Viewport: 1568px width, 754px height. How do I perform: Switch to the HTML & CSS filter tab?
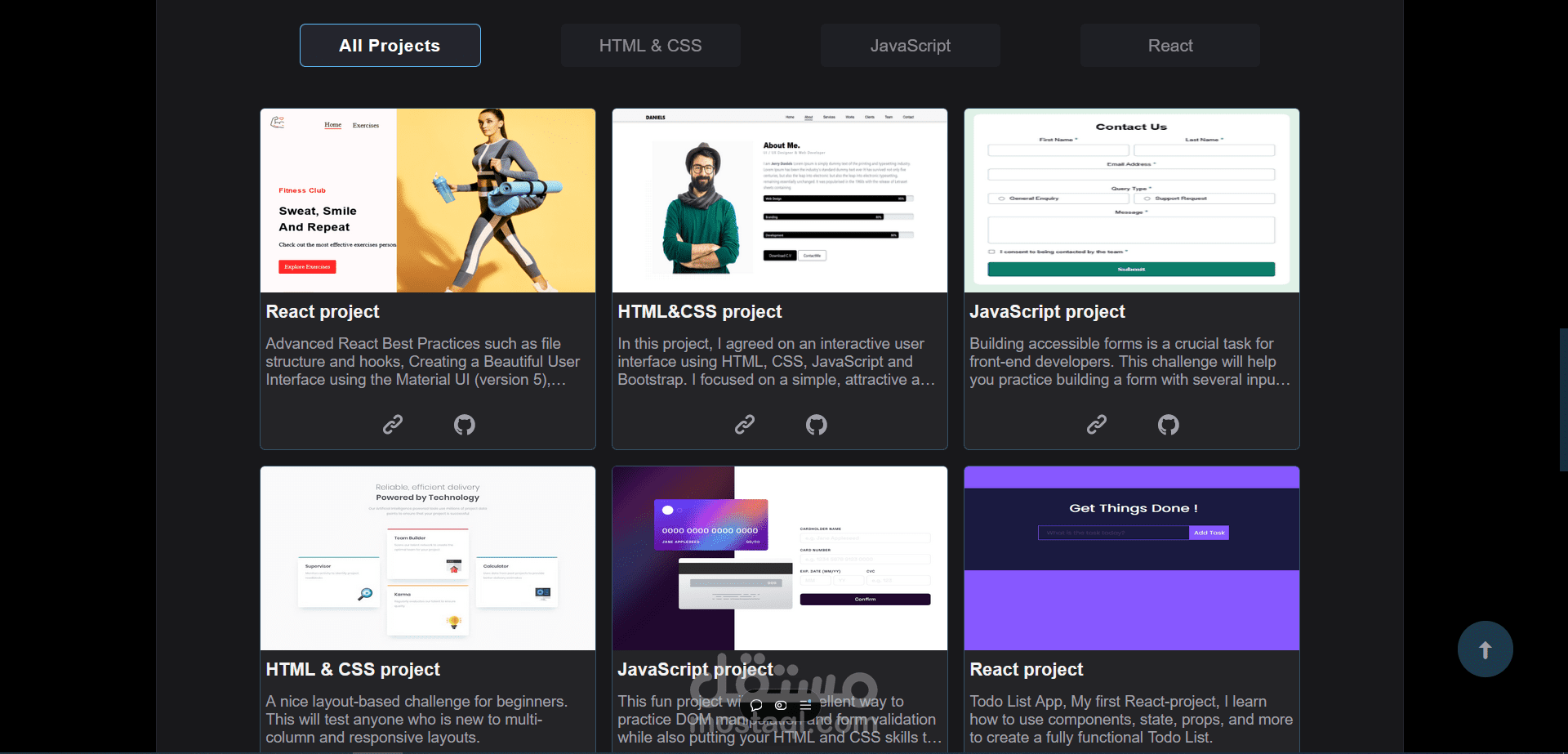point(651,46)
